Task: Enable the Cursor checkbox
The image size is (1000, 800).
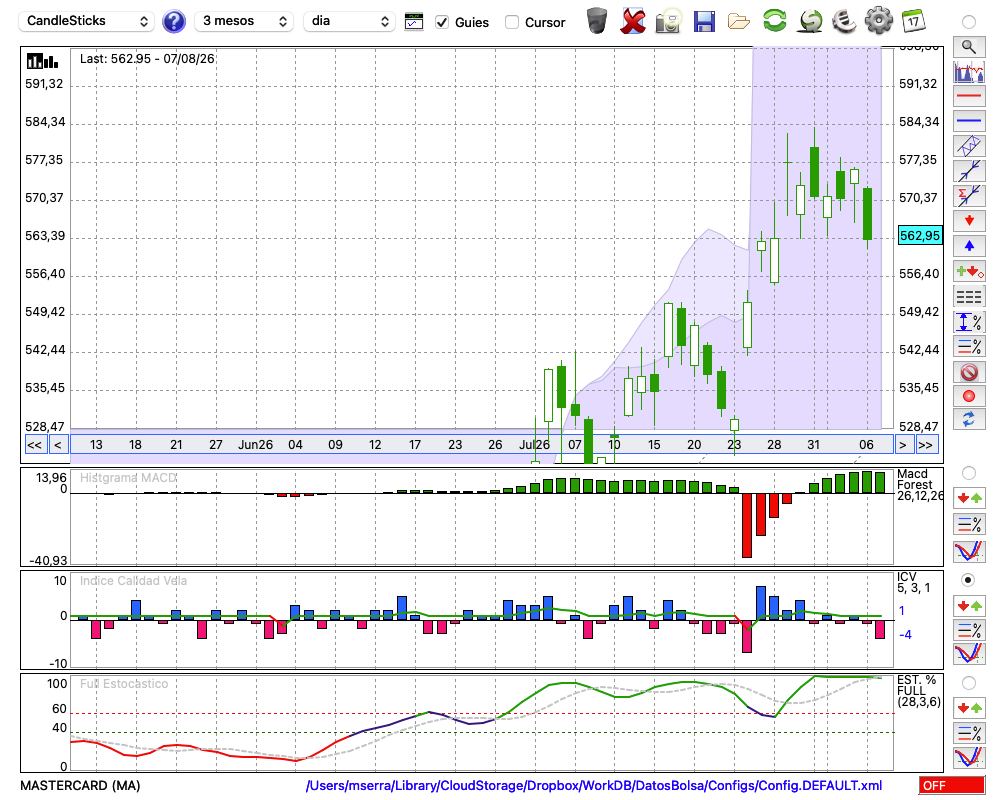Action: (511, 22)
